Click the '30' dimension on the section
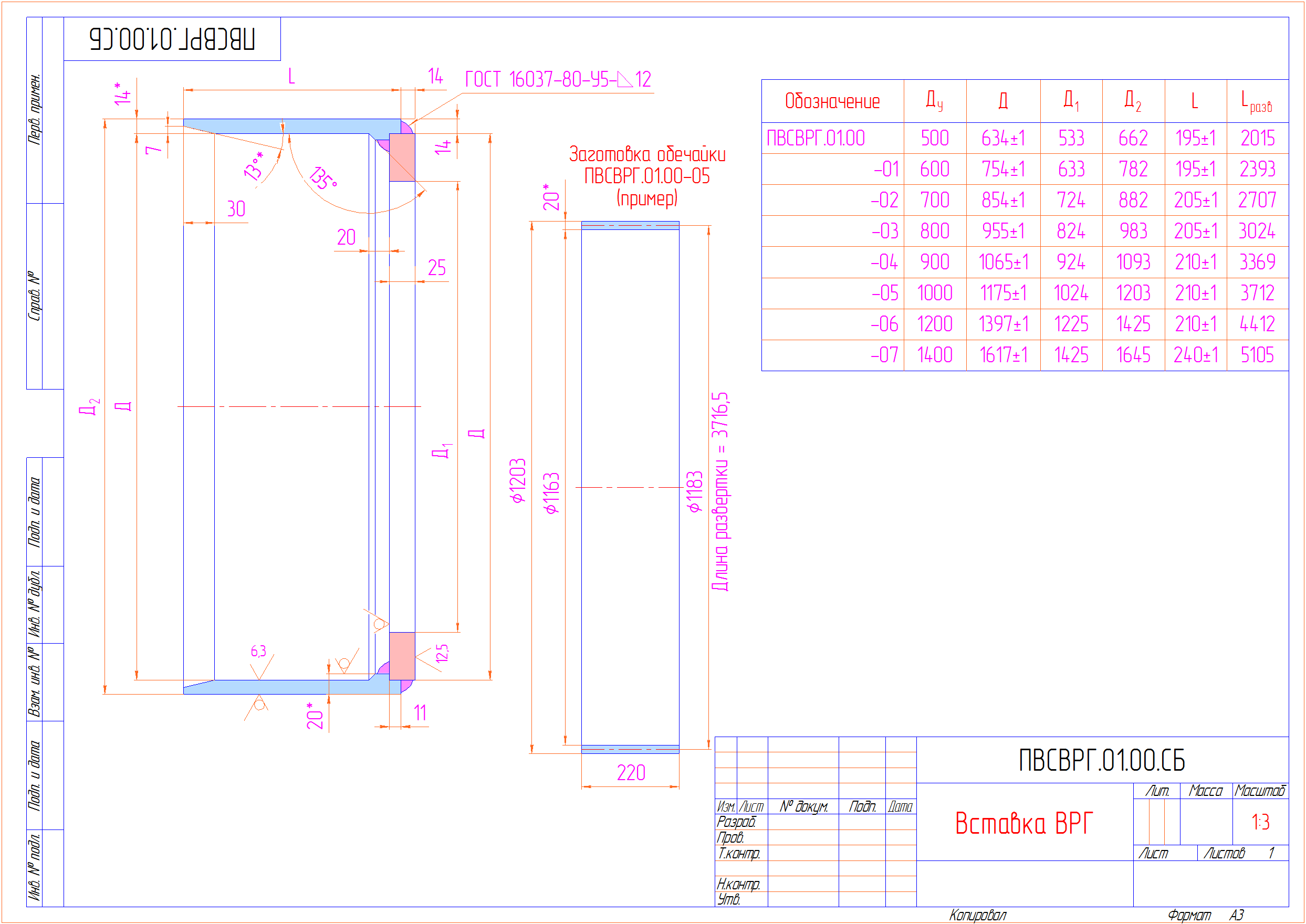This screenshot has width=1306, height=924. point(236,209)
